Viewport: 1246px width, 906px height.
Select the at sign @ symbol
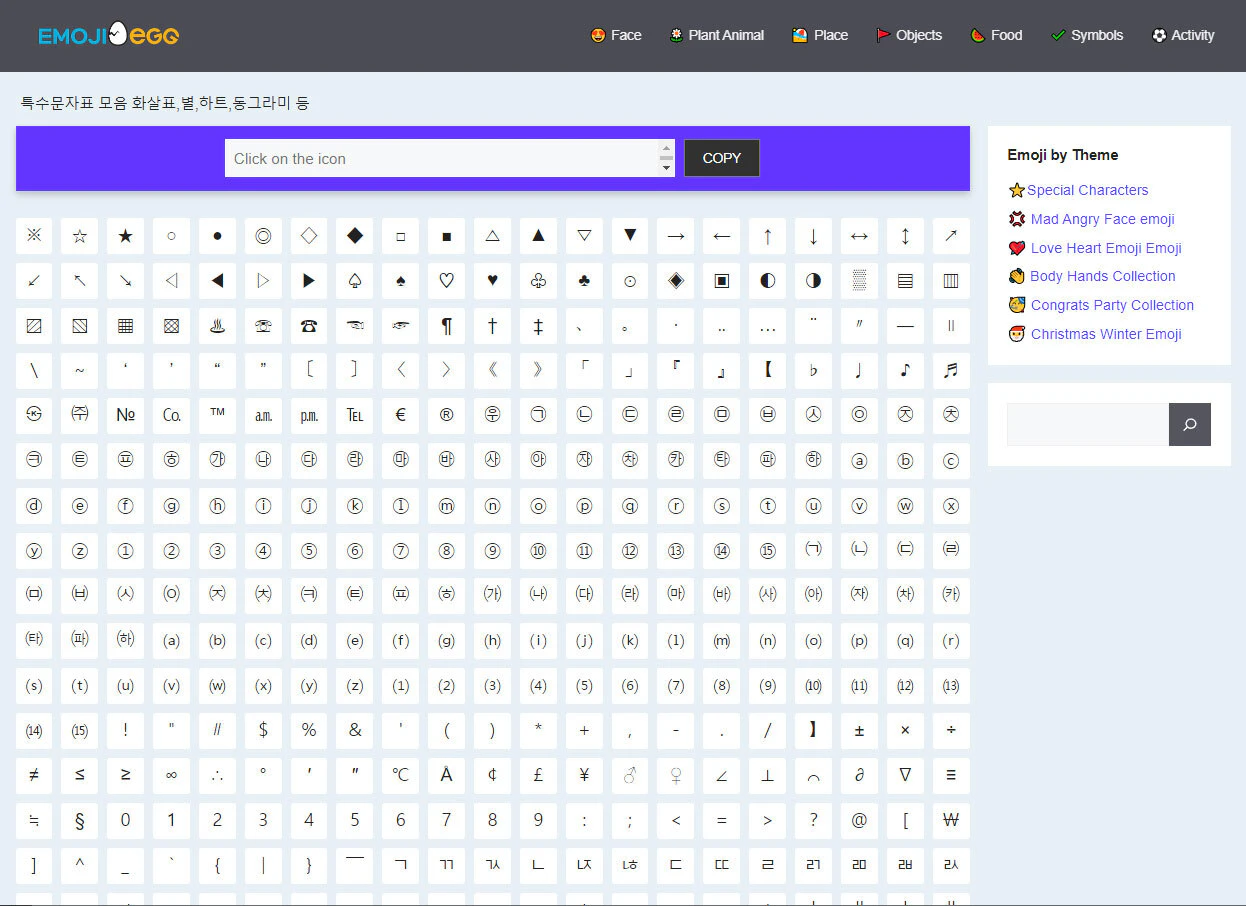tap(859, 820)
